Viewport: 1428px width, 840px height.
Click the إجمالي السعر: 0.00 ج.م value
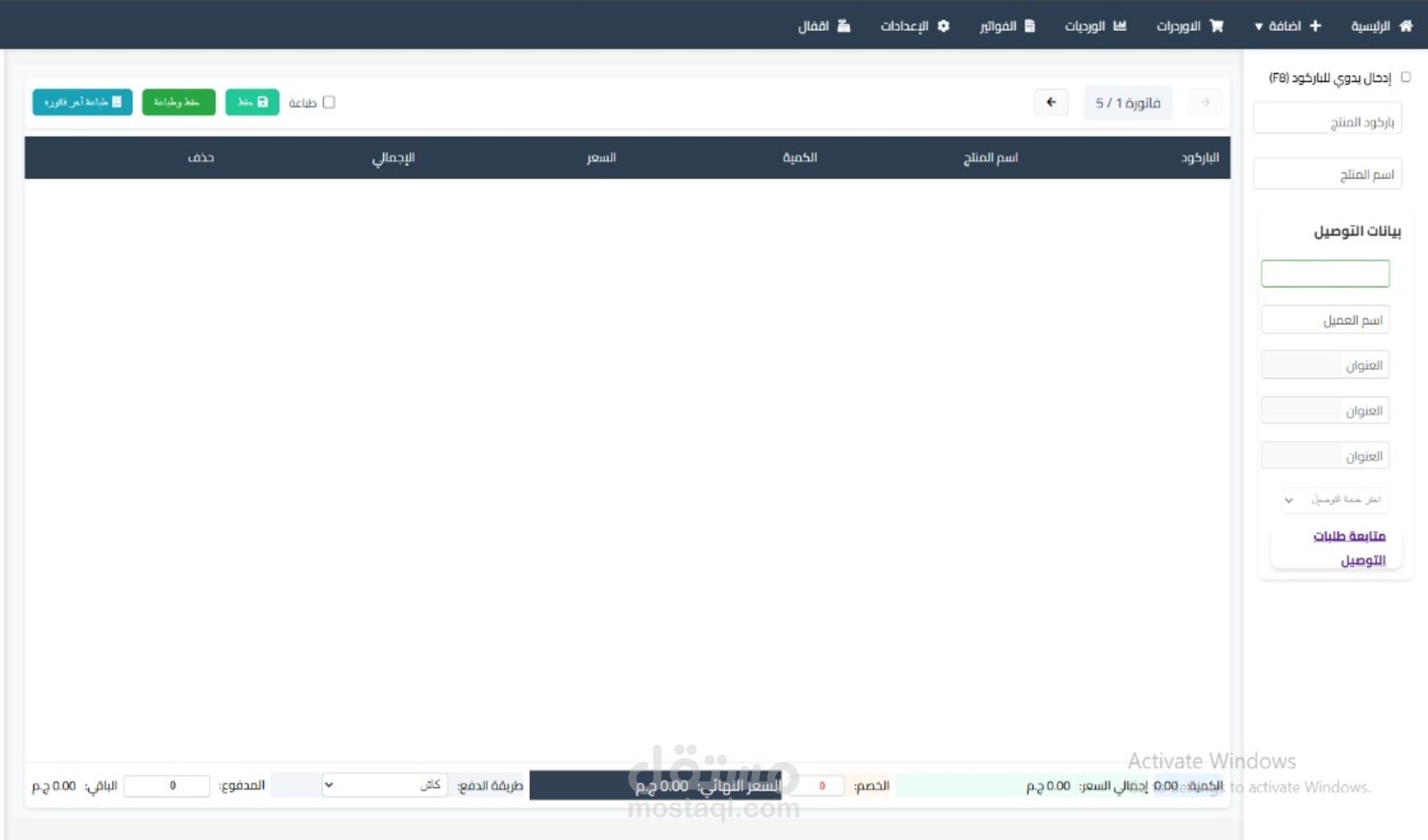1087,786
